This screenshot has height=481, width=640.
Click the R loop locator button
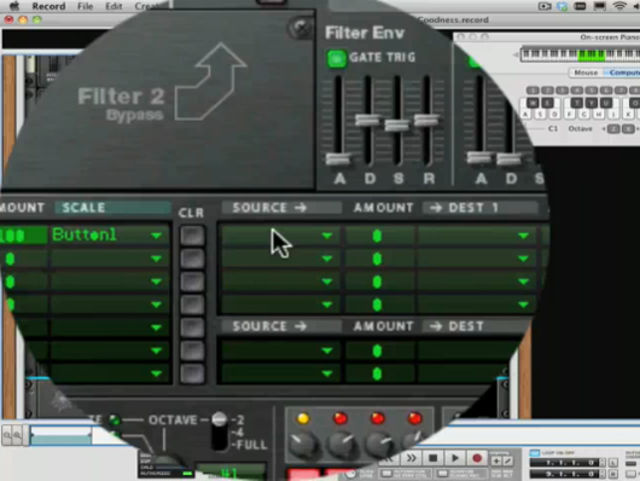pyautogui.click(x=613, y=474)
